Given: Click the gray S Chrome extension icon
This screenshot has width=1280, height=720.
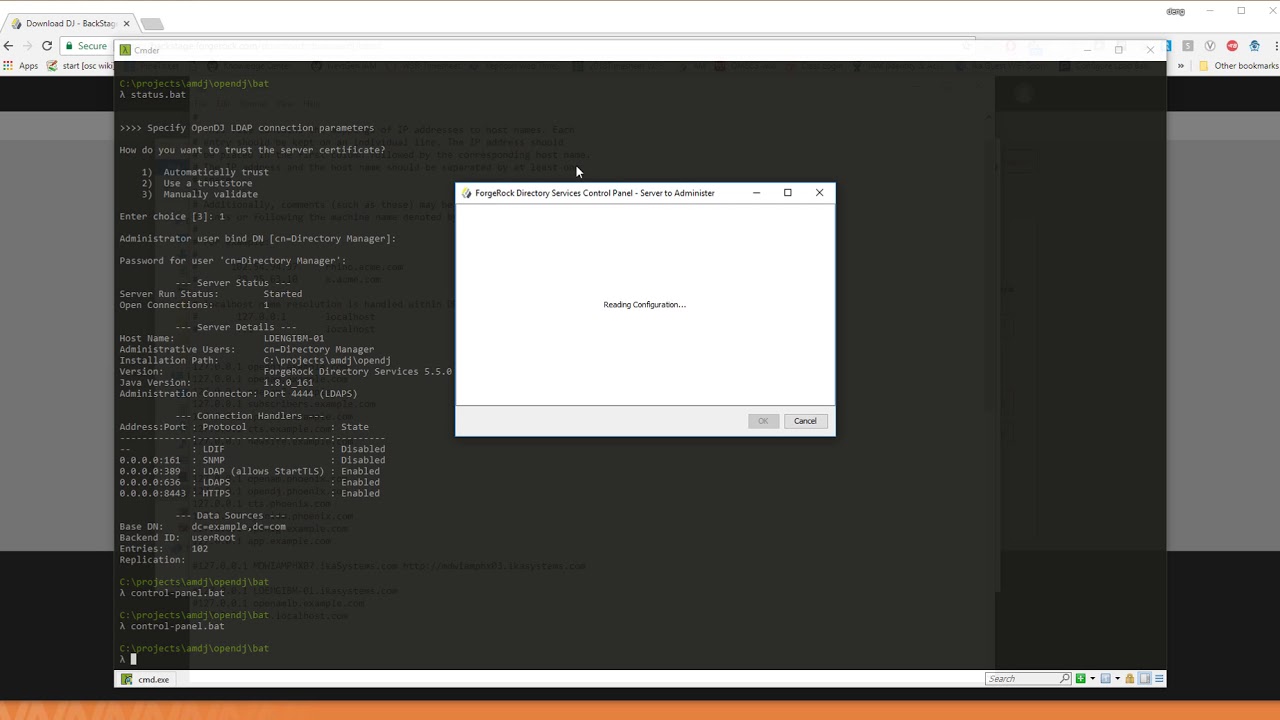Looking at the screenshot, I should pyautogui.click(x=1188, y=46).
